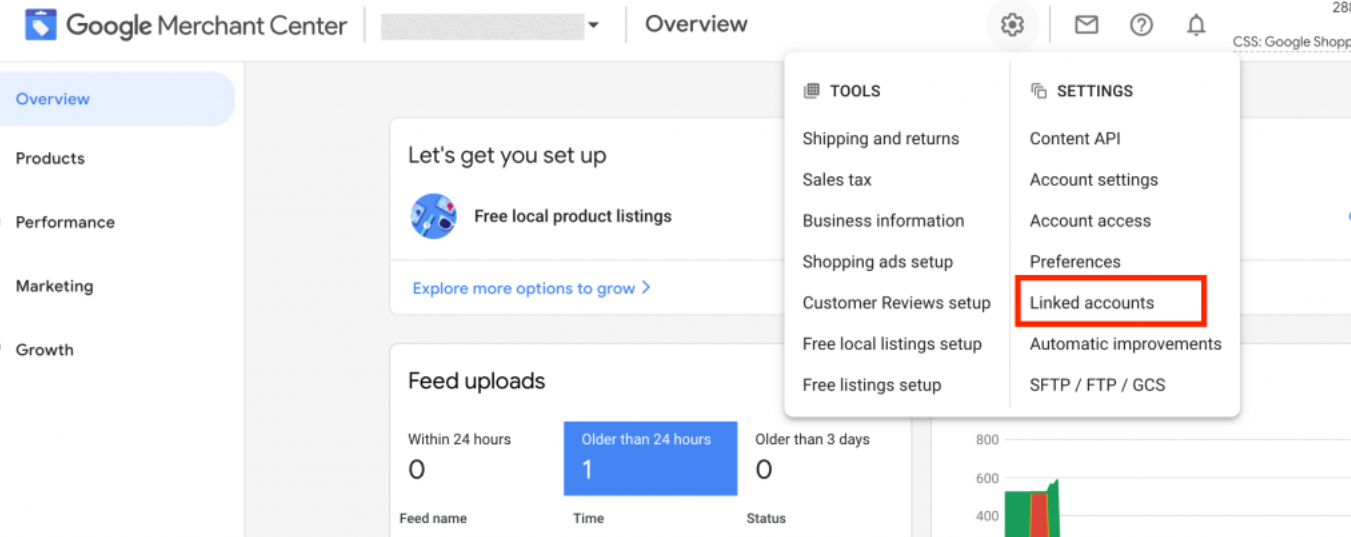Open Customer Reviews setup entry

point(896,303)
